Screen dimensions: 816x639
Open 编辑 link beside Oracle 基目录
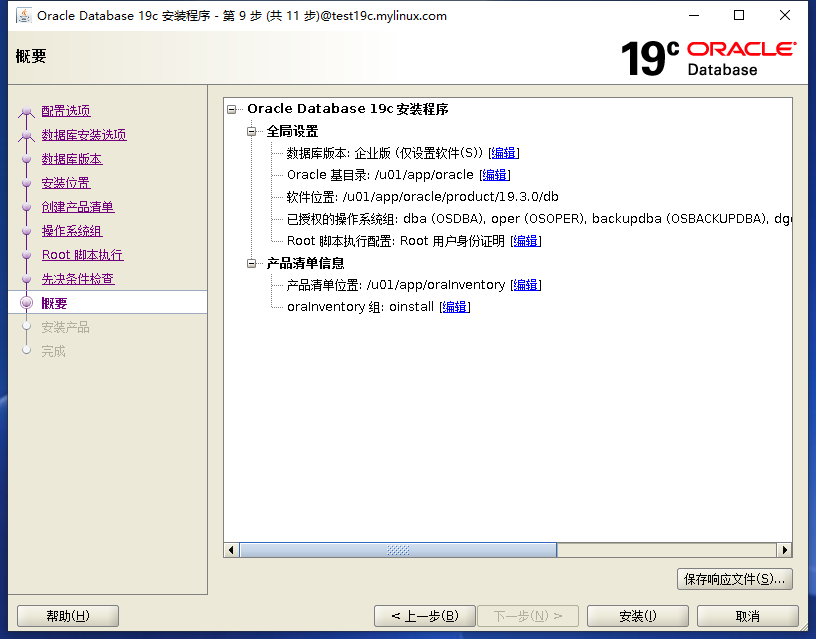pos(494,174)
